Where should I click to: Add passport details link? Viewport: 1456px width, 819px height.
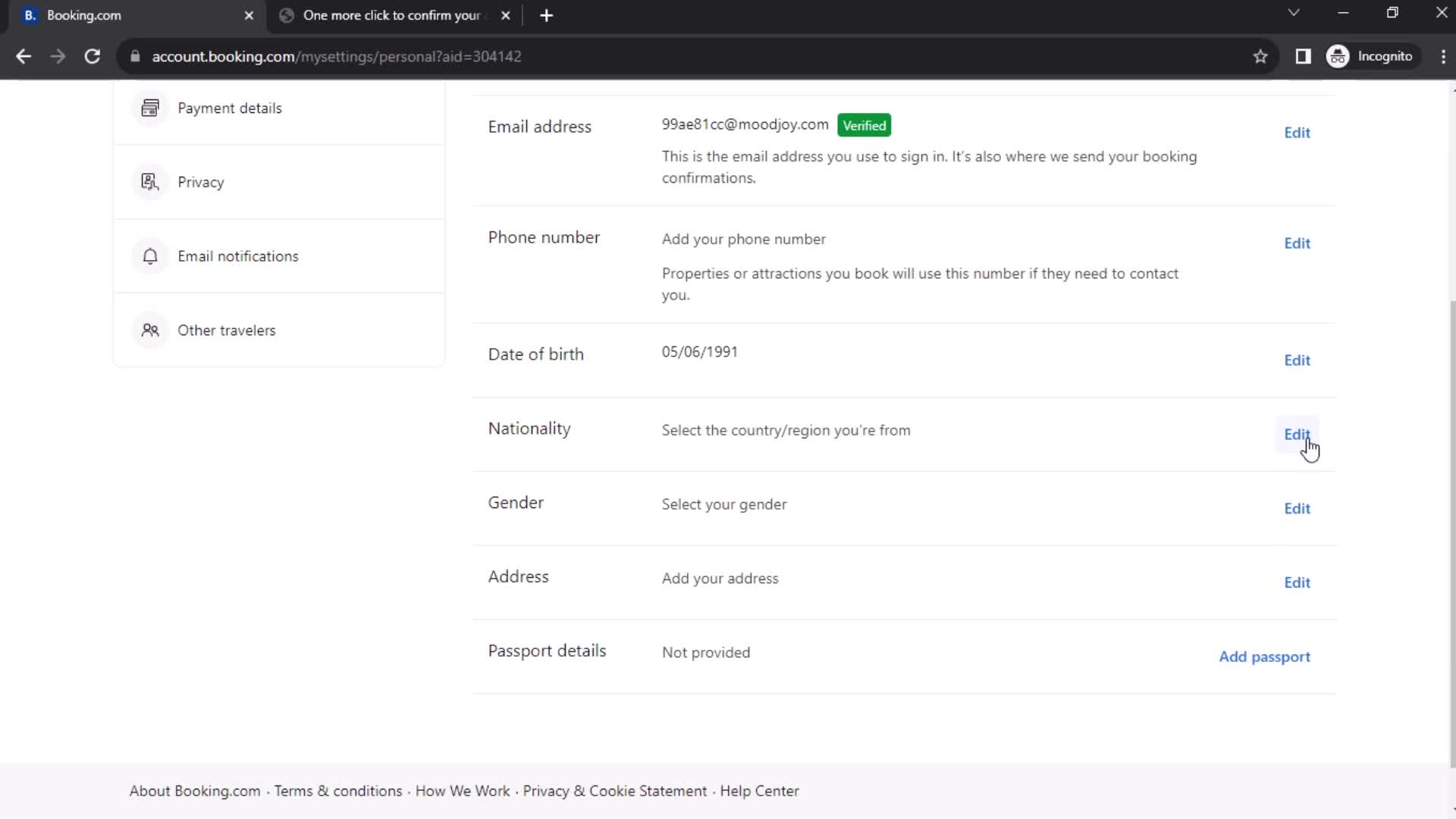click(1264, 656)
